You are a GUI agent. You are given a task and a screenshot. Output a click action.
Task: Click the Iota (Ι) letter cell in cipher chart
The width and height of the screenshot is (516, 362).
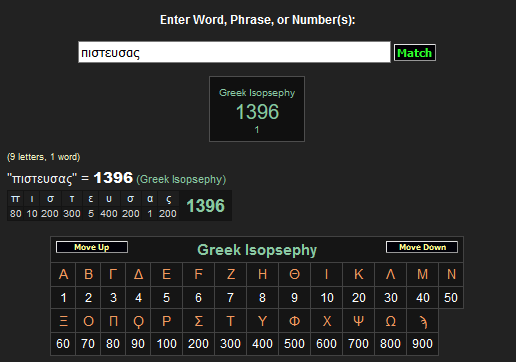tap(327, 274)
